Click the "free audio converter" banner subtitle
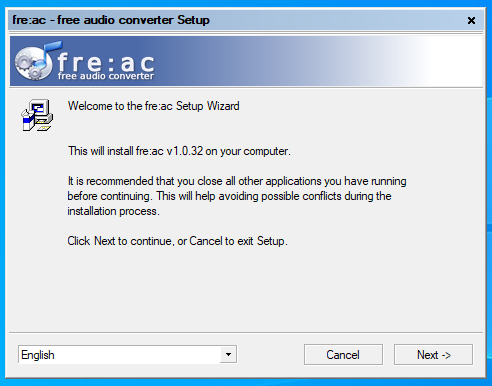This screenshot has width=492, height=386. (x=106, y=76)
